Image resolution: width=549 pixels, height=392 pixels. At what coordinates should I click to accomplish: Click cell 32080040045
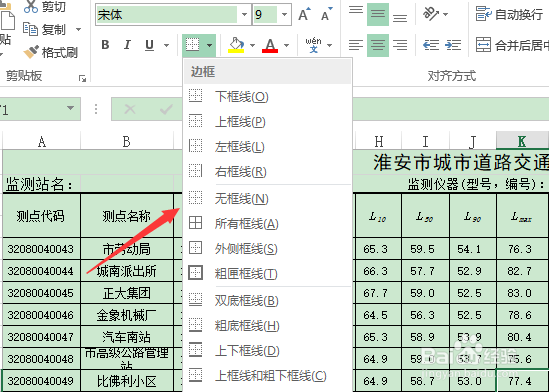click(41, 293)
